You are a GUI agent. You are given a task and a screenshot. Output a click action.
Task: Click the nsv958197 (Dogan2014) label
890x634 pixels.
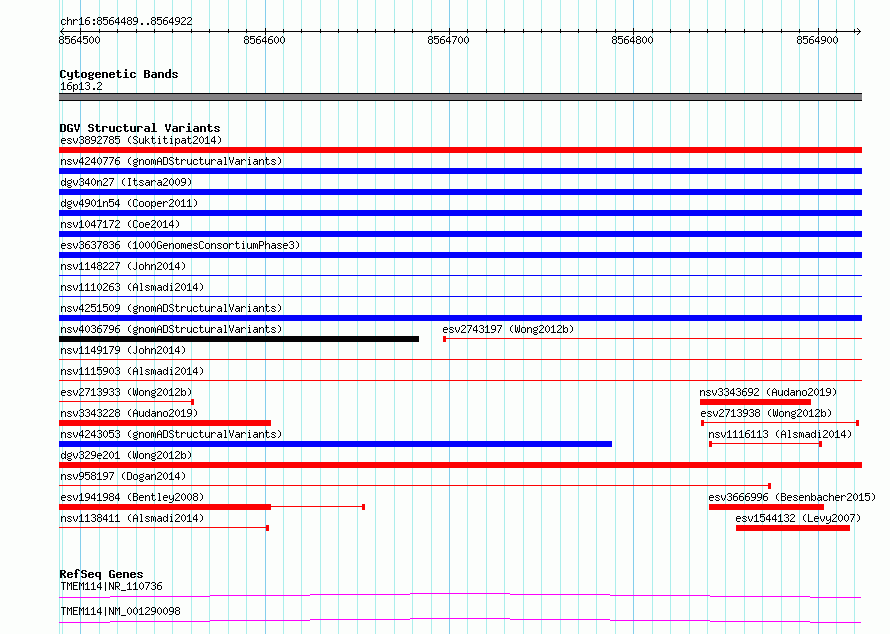(x=123, y=476)
